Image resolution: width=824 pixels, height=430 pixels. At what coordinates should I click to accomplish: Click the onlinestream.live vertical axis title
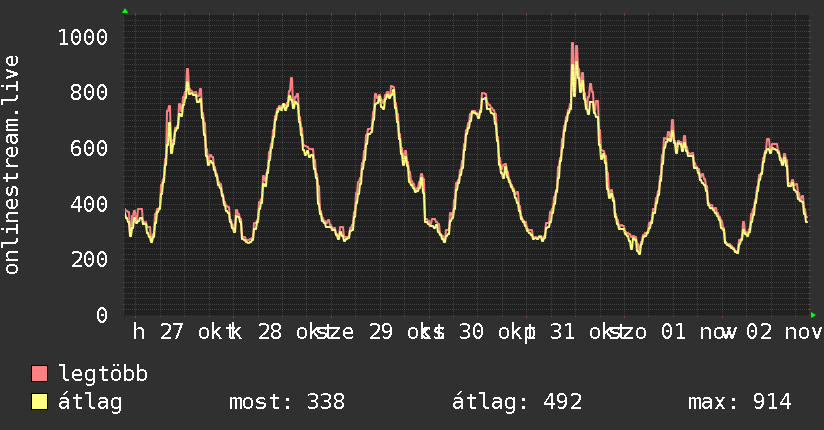[x=11, y=164]
